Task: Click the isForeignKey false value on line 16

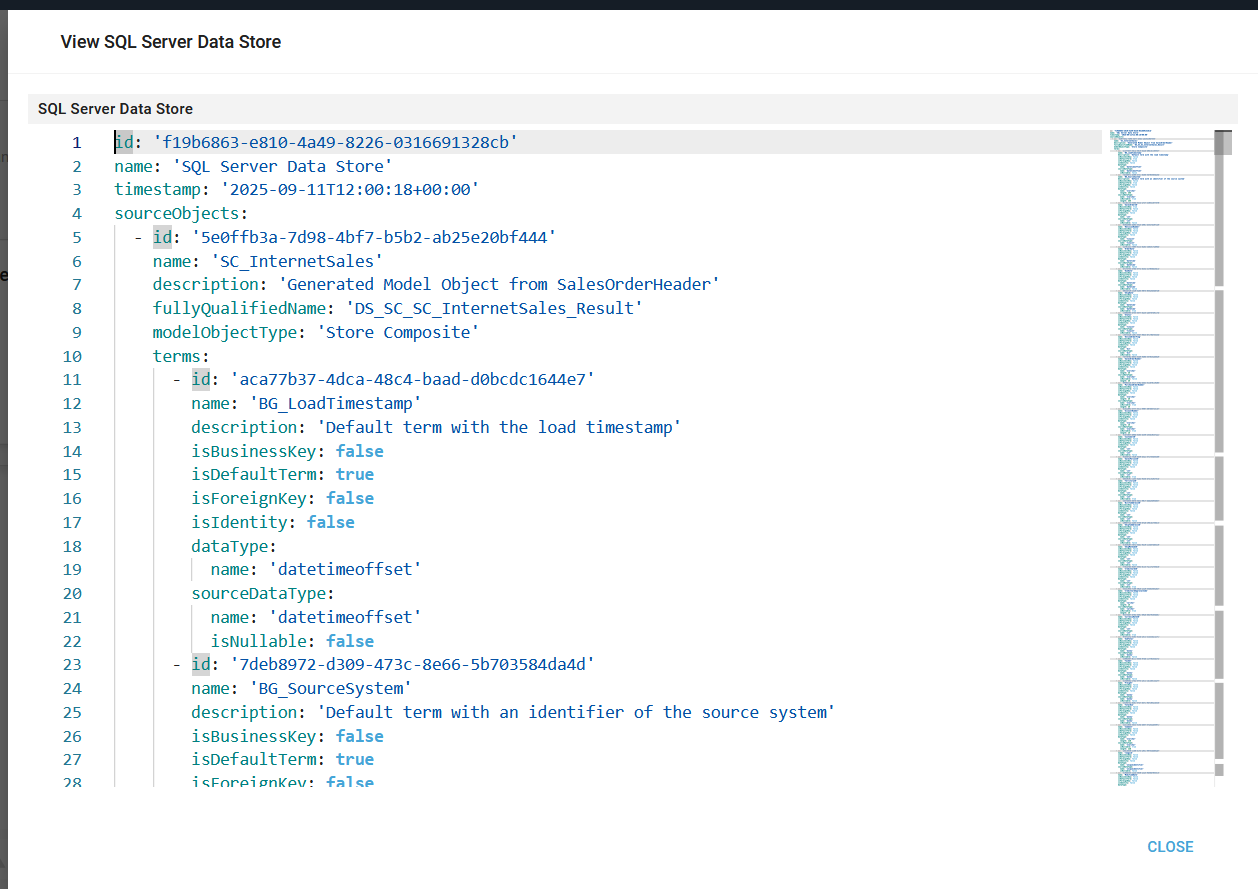Action: [x=350, y=498]
